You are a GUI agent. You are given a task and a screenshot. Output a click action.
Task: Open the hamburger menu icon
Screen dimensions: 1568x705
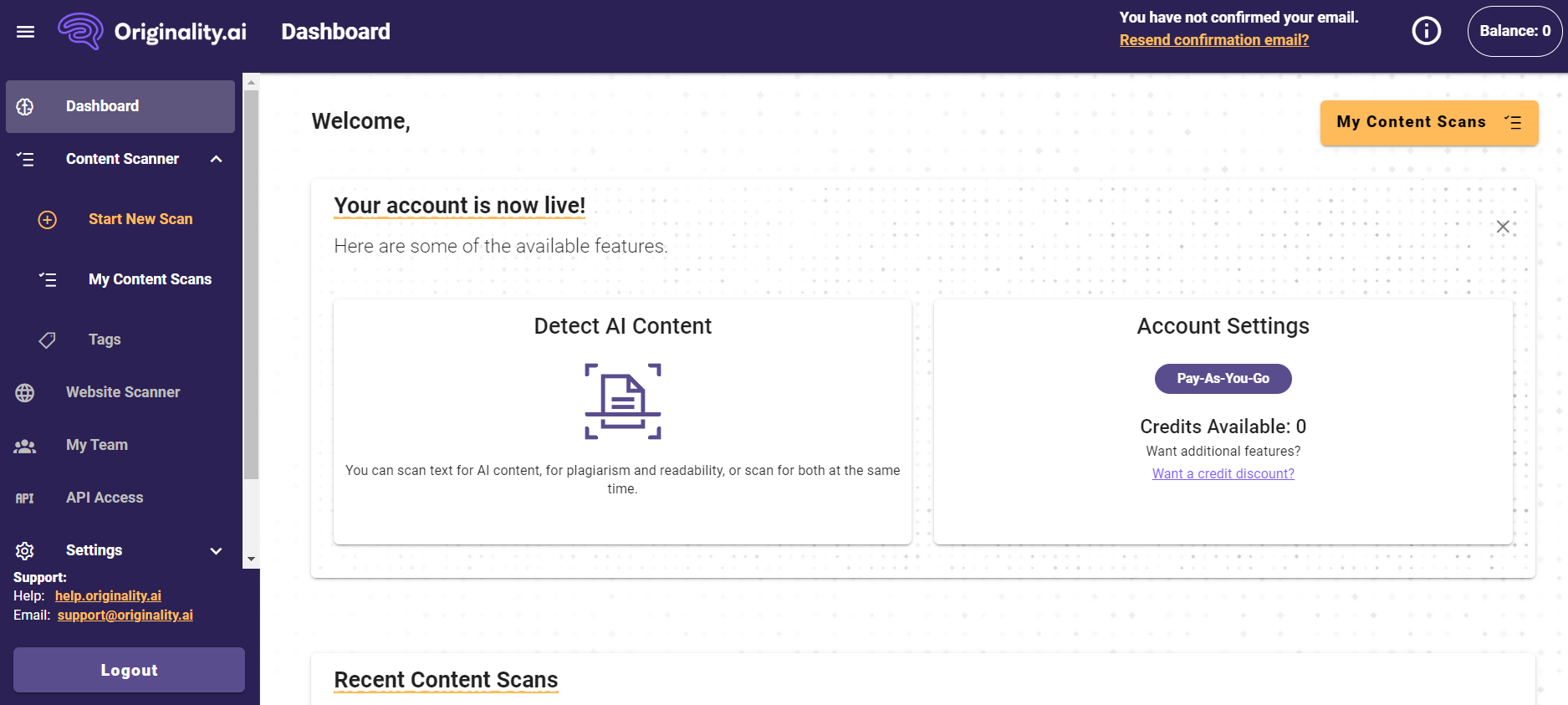pyautogui.click(x=26, y=32)
